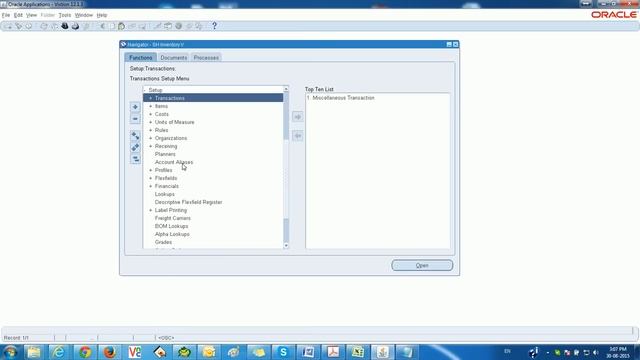Open Internet Explorer from the taskbar
The height and width of the screenshot is (360, 640).
59,352
